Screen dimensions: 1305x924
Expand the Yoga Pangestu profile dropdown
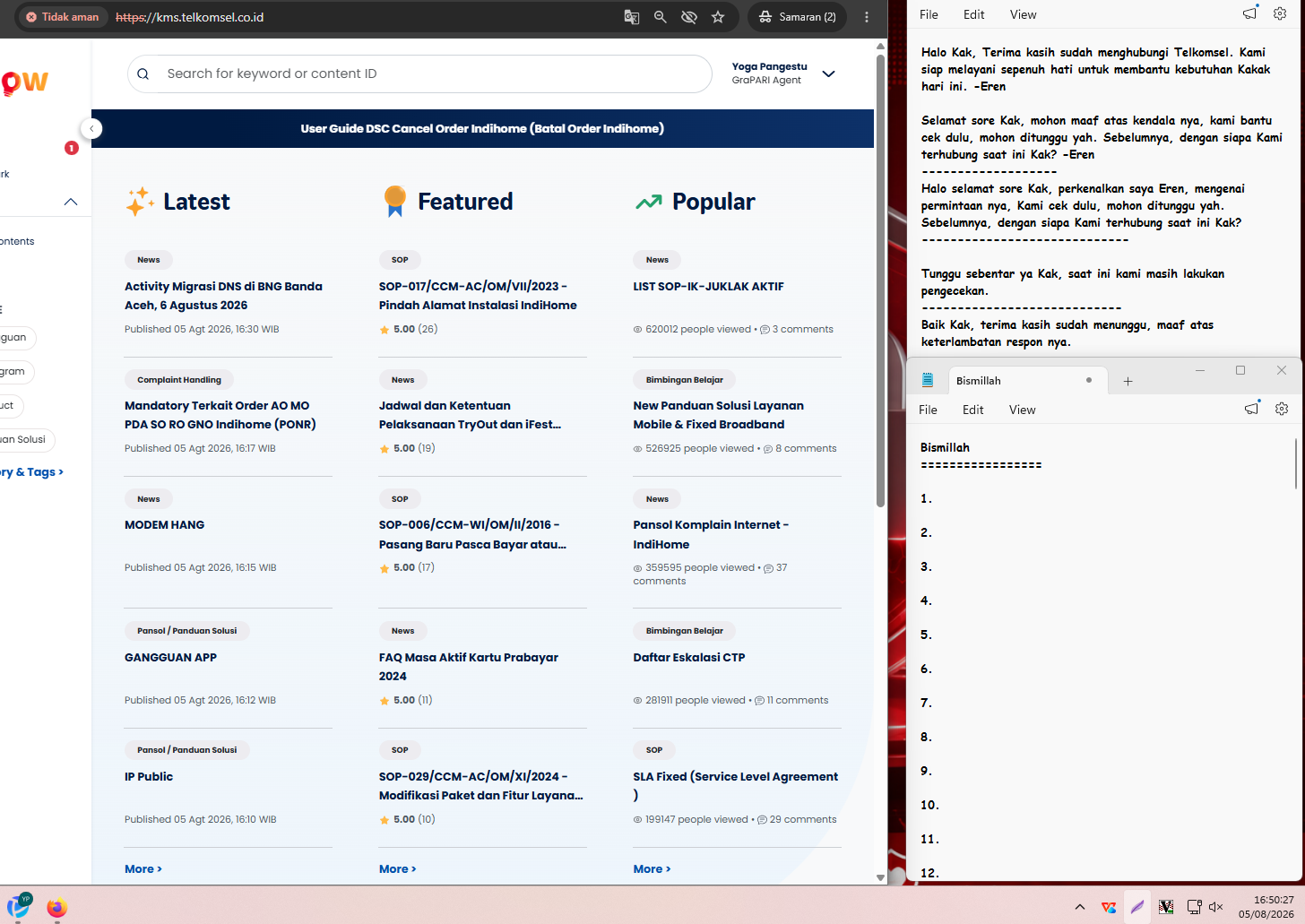point(829,73)
